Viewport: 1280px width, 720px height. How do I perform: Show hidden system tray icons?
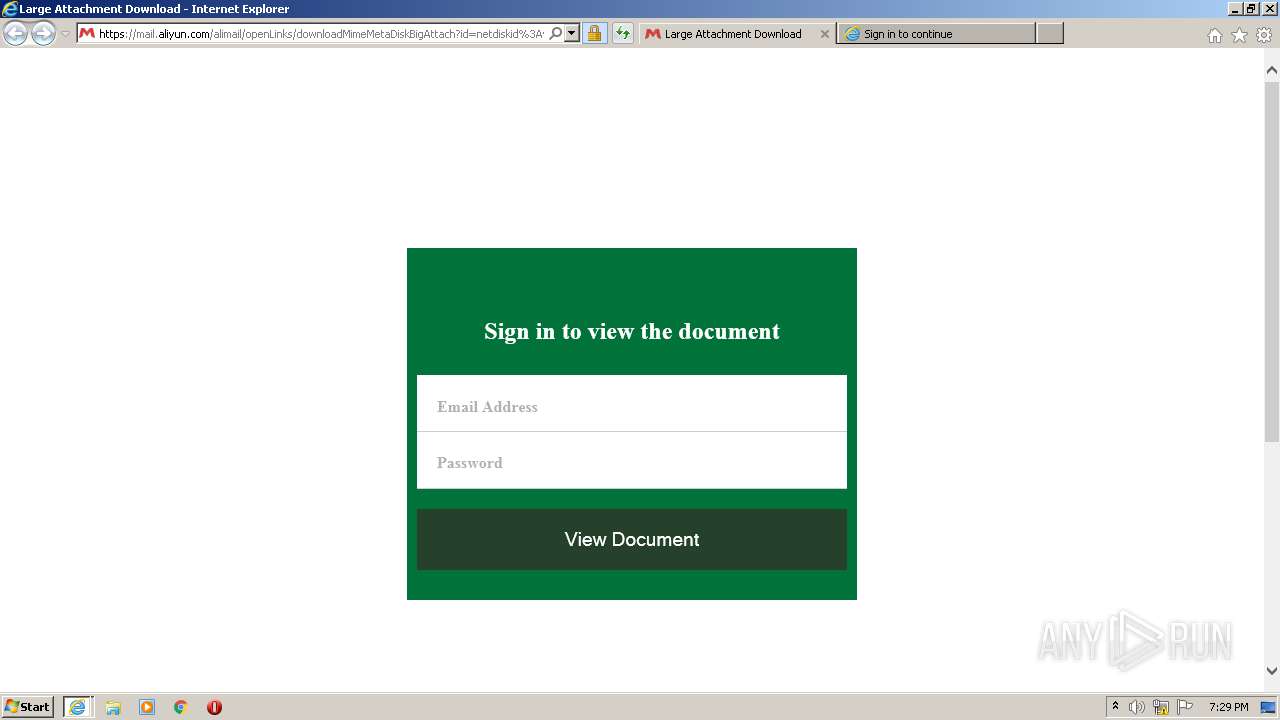(1115, 707)
